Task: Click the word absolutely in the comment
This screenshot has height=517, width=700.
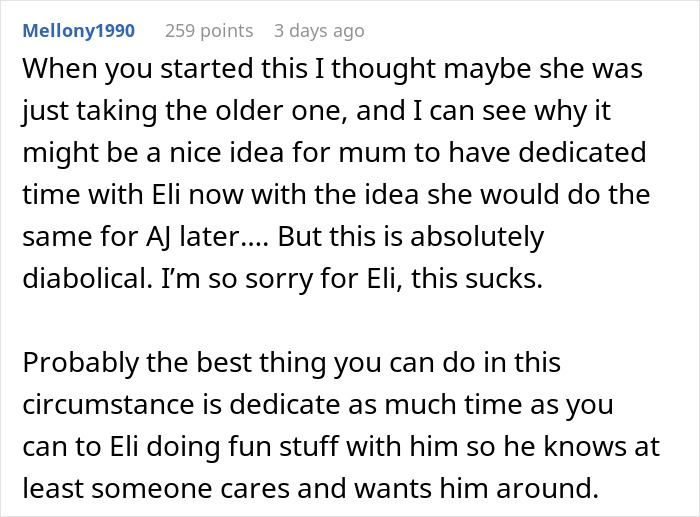Action: [477, 237]
